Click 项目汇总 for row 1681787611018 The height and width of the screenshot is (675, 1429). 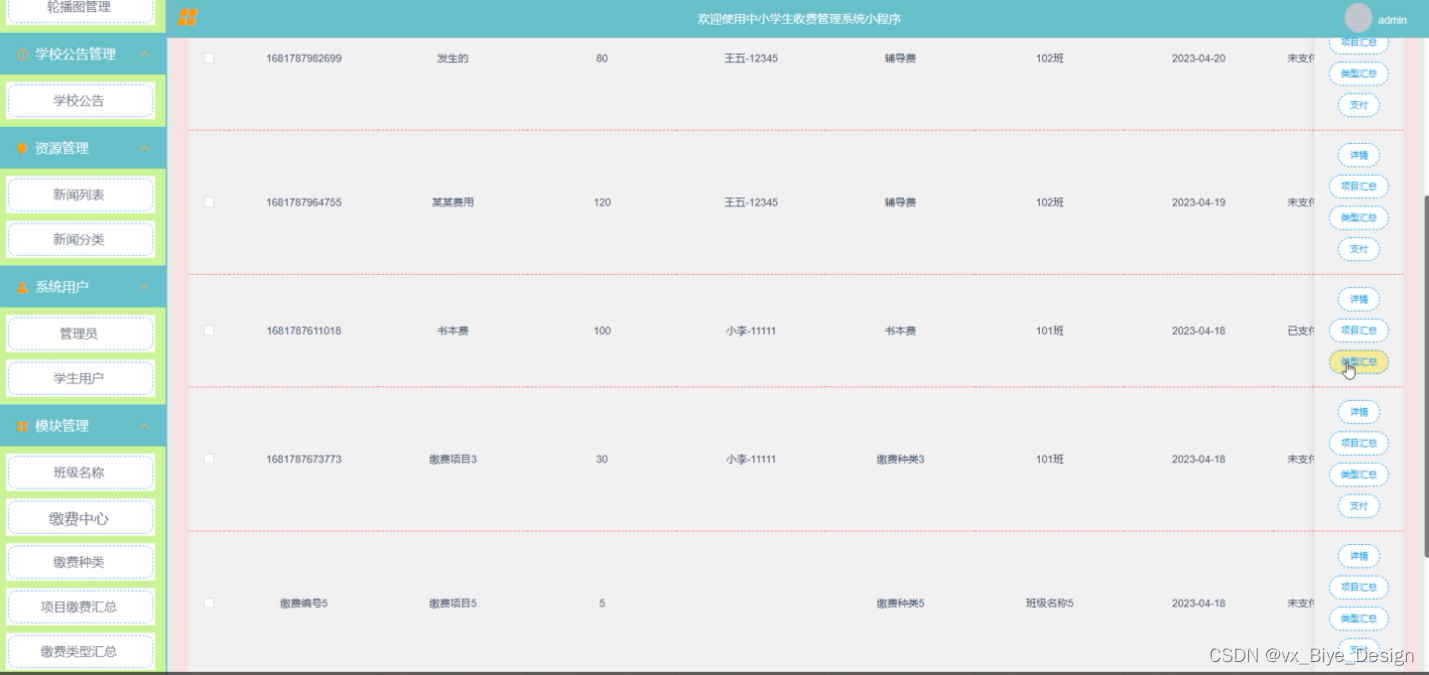pyautogui.click(x=1358, y=330)
